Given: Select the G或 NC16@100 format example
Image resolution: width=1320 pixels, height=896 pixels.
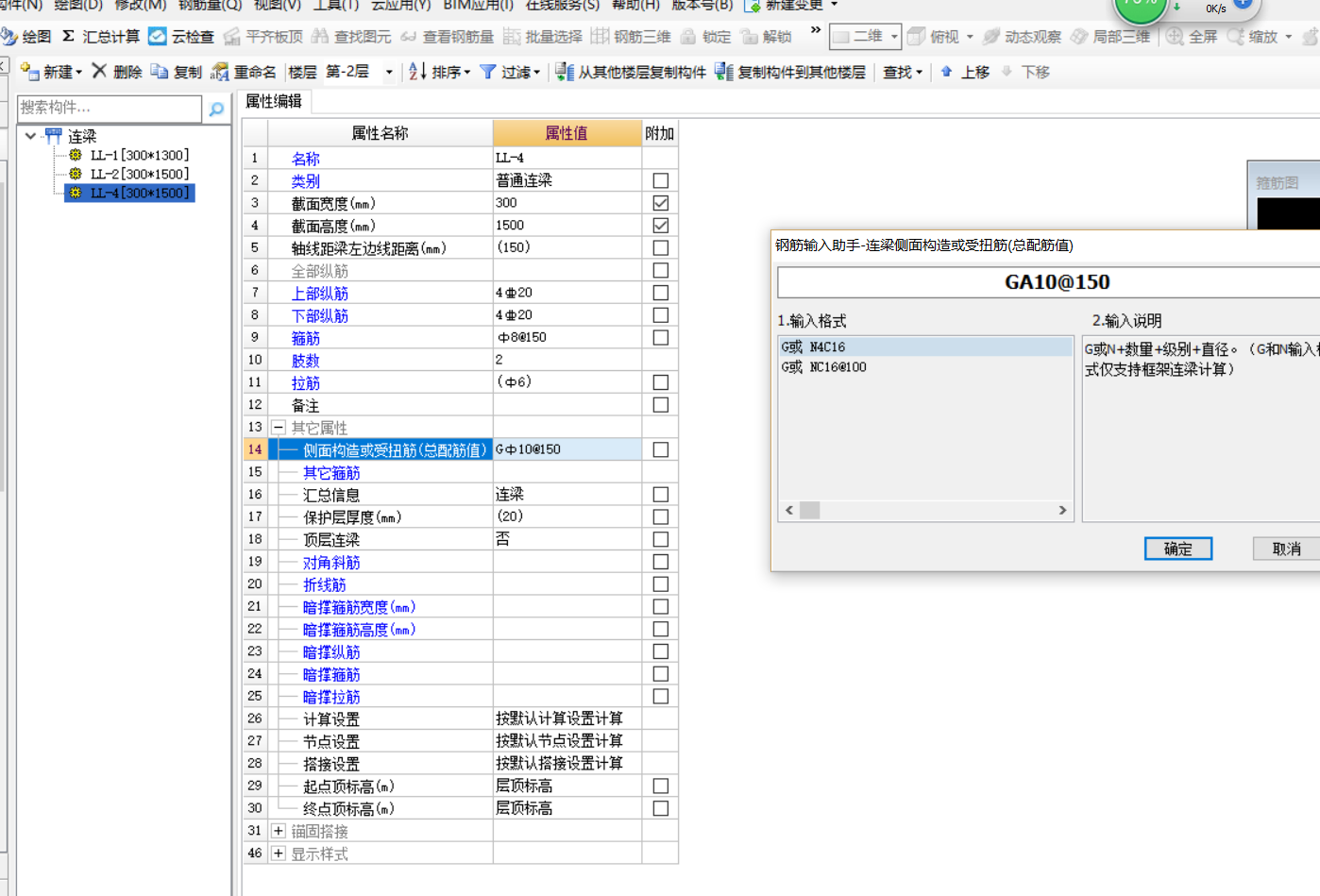Looking at the screenshot, I should [x=823, y=367].
